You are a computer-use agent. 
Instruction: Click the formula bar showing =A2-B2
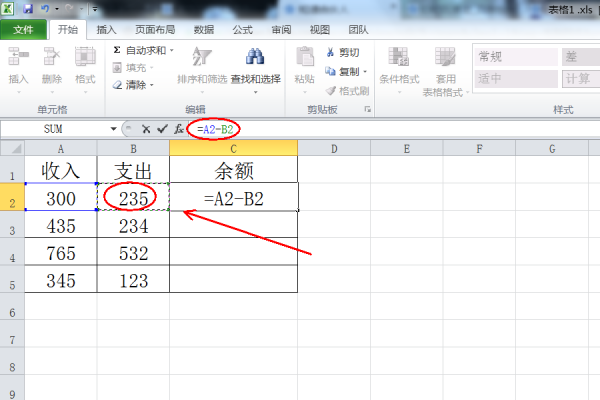(394, 129)
